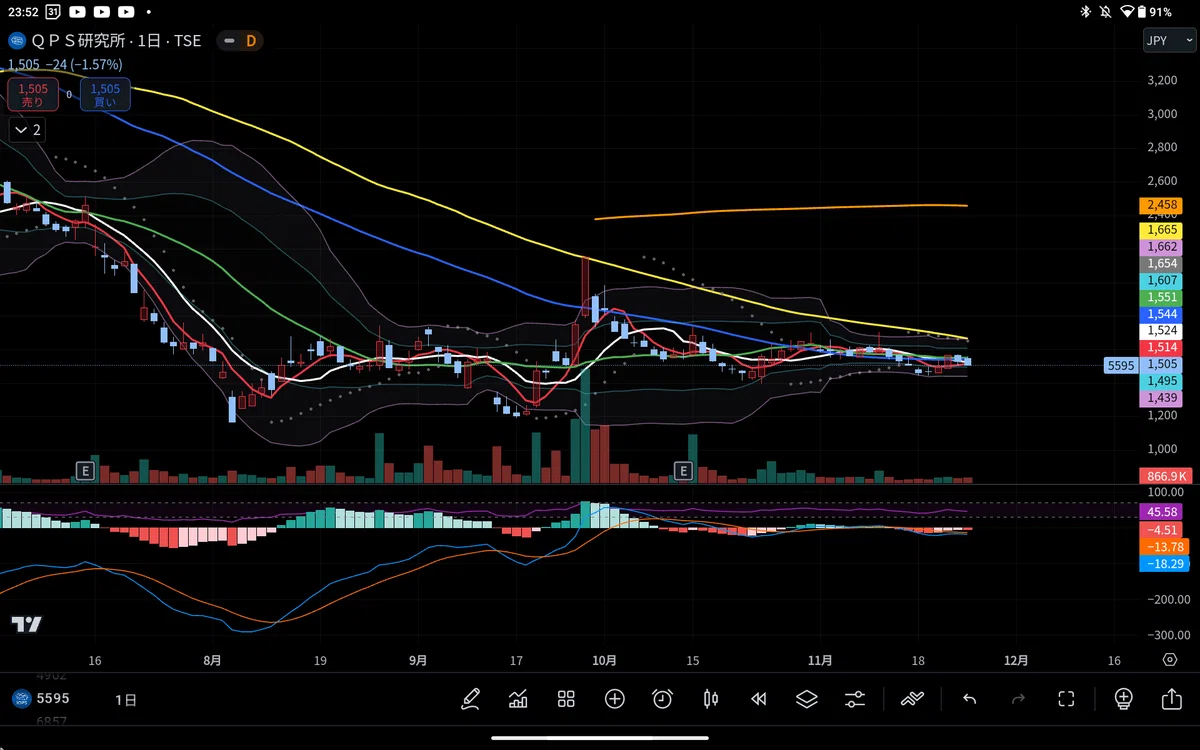
Task: Open the drawing tools pencil
Action: tap(470, 699)
